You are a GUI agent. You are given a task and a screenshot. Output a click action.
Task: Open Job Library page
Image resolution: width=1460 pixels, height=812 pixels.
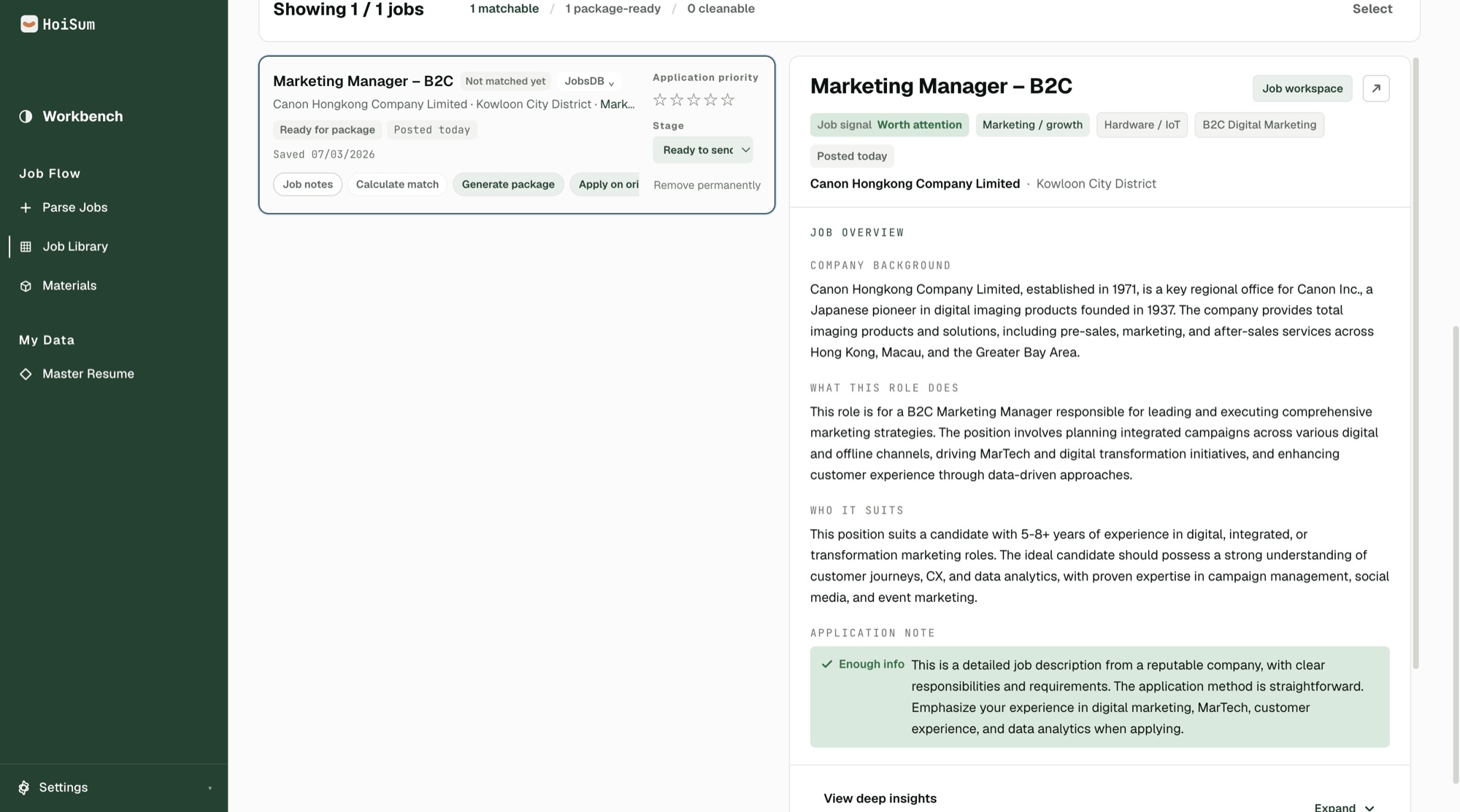tap(75, 247)
